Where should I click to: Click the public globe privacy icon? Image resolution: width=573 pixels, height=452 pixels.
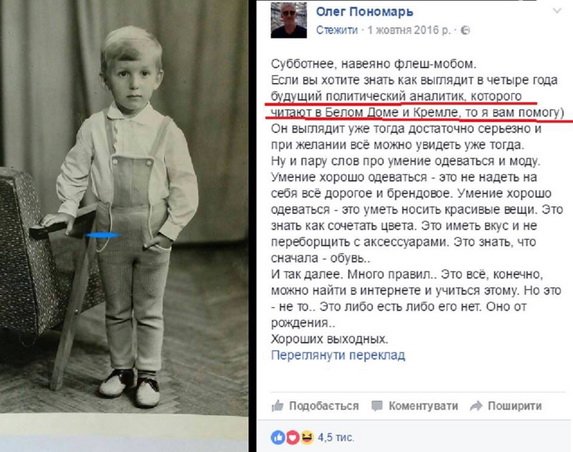tap(465, 30)
